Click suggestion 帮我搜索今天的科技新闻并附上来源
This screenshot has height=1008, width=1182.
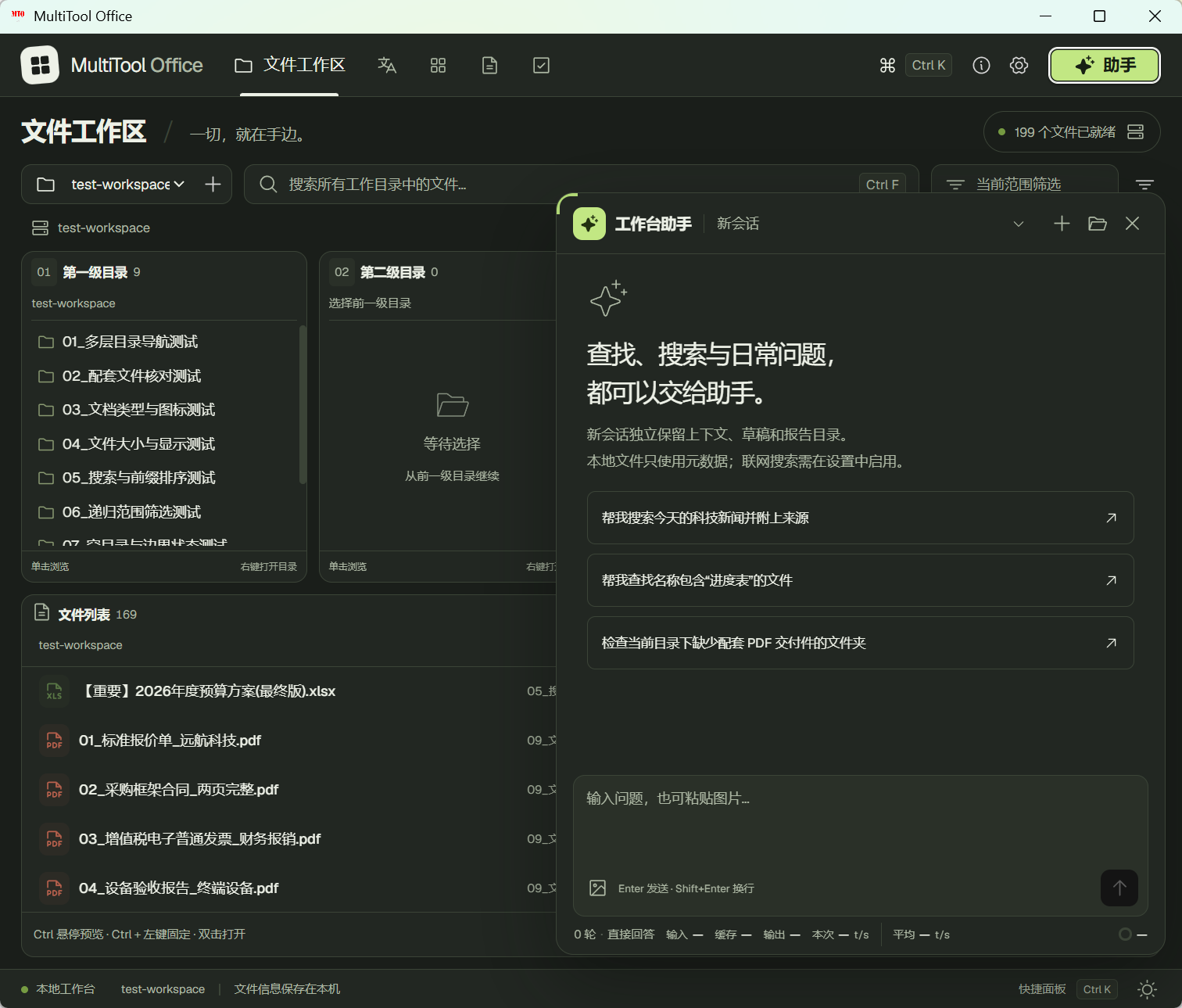click(860, 518)
